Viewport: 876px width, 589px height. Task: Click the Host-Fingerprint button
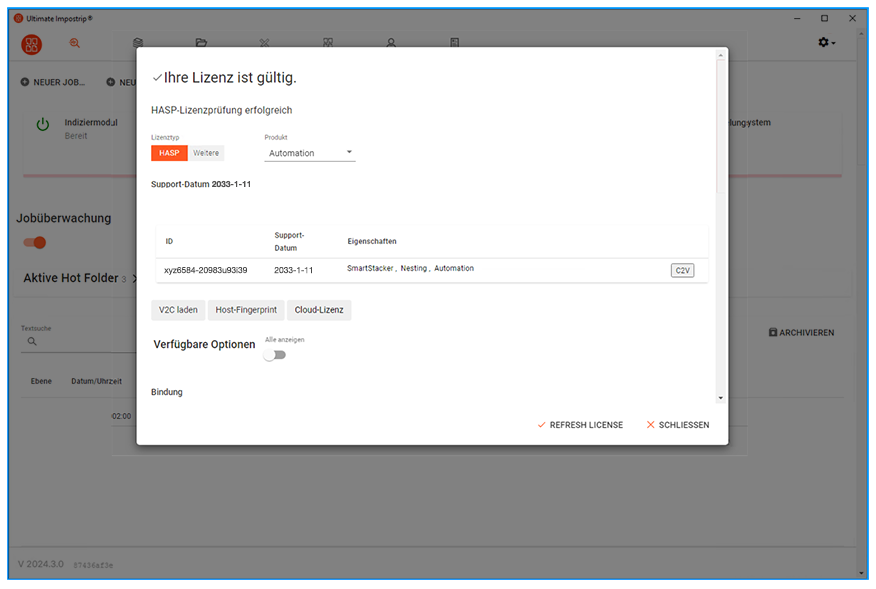click(246, 310)
